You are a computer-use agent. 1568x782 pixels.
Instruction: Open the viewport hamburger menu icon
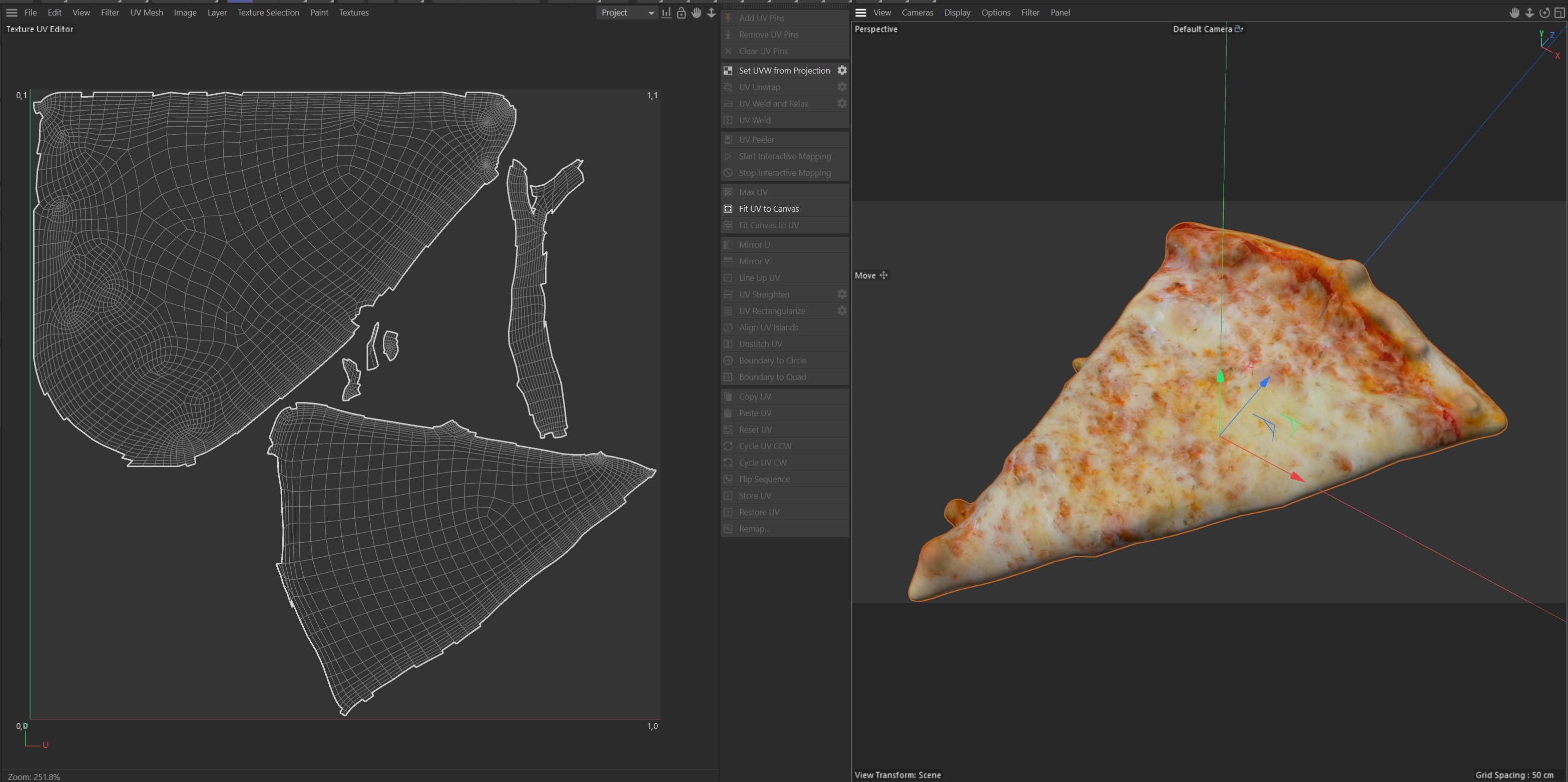tap(861, 13)
